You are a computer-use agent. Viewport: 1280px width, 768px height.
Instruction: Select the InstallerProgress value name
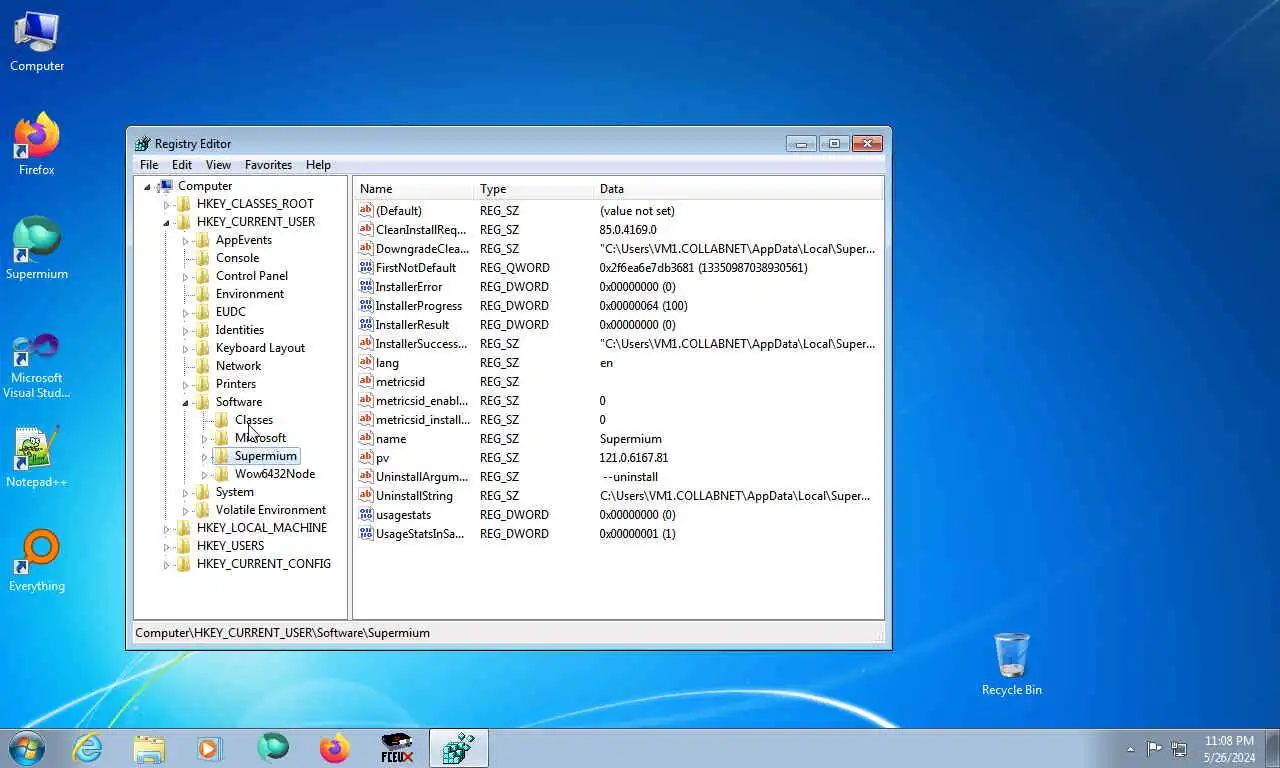(419, 306)
